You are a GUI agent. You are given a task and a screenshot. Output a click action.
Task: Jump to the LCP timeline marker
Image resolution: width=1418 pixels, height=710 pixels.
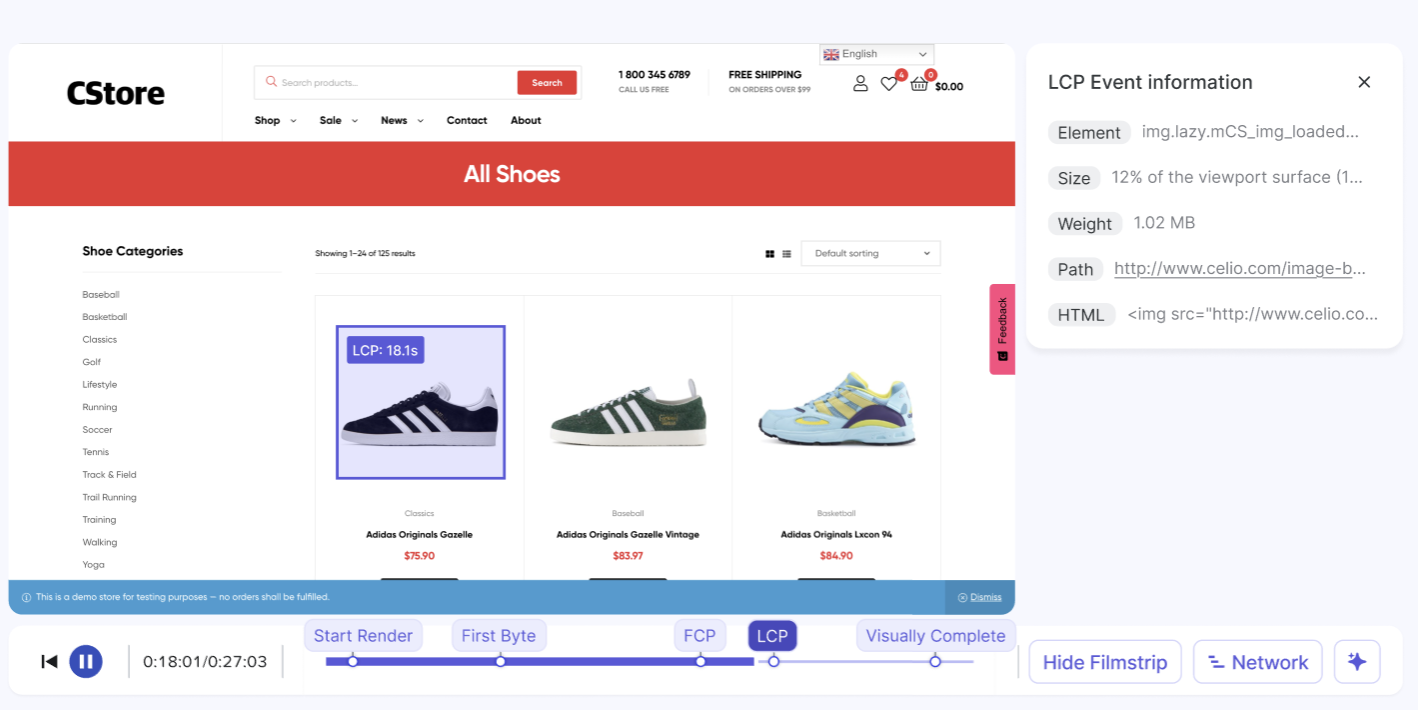(x=772, y=636)
